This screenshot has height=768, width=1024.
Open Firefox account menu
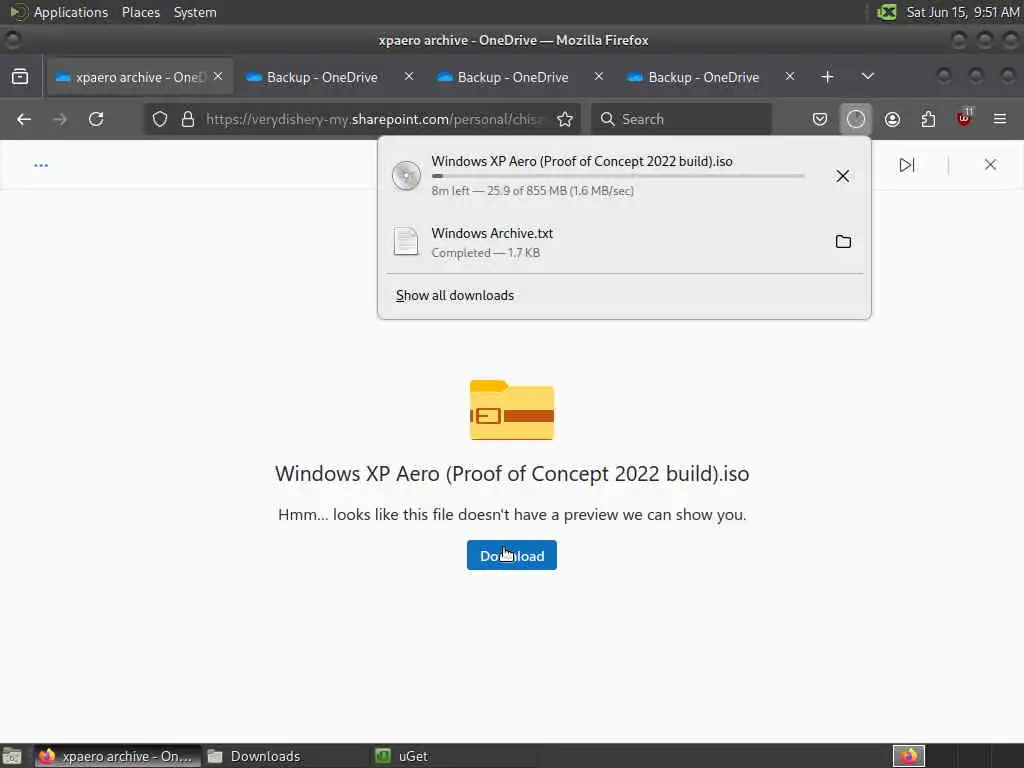[x=892, y=119]
